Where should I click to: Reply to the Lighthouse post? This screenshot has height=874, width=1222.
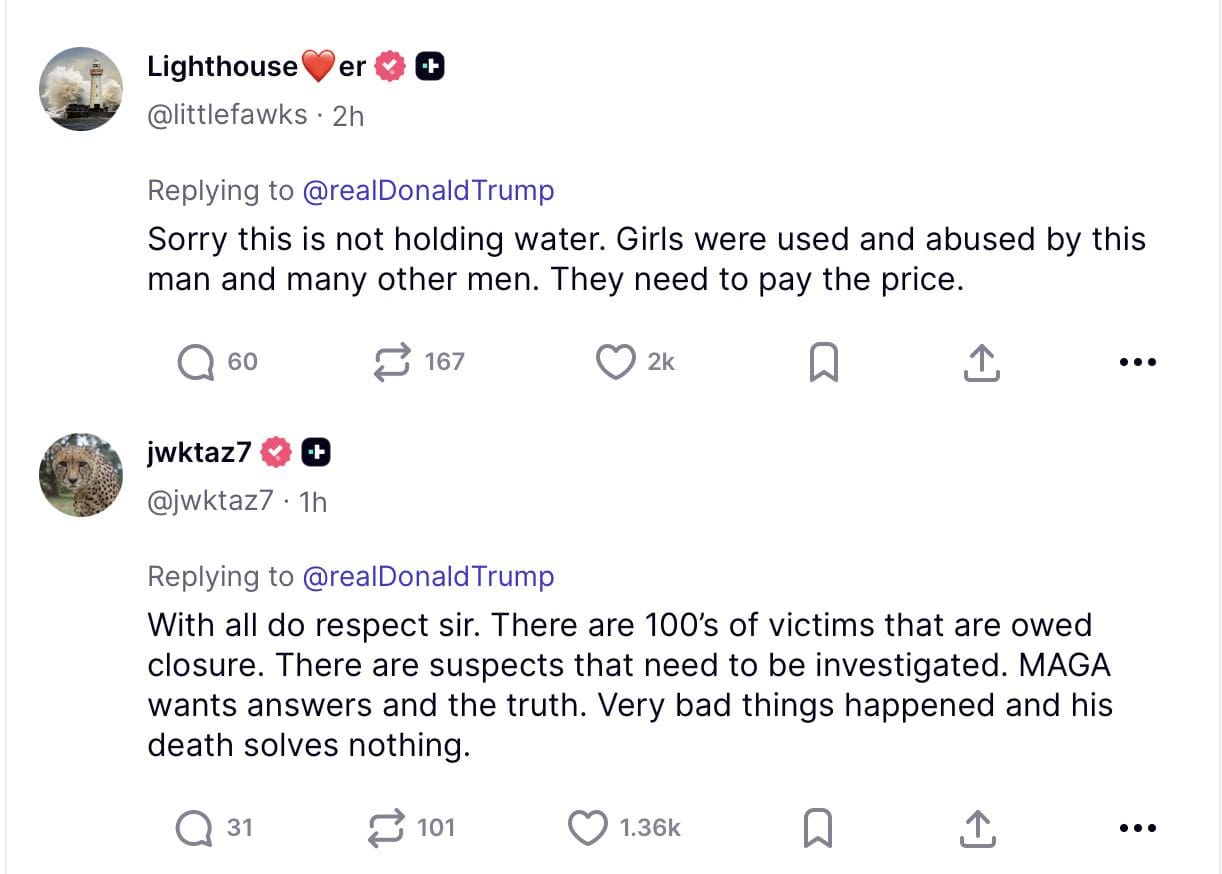197,362
